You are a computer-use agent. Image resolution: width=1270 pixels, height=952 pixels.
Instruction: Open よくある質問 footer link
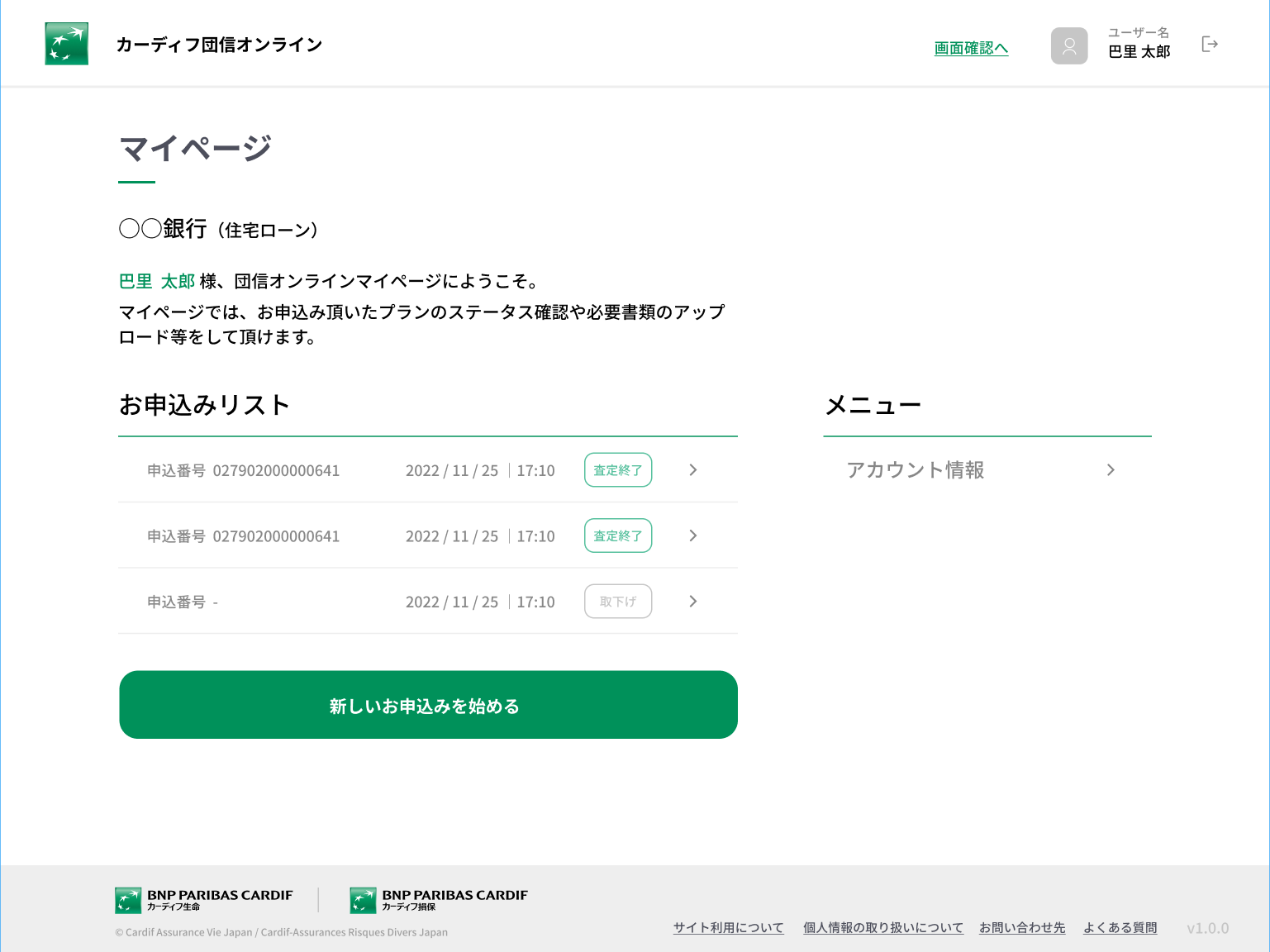point(1120,927)
